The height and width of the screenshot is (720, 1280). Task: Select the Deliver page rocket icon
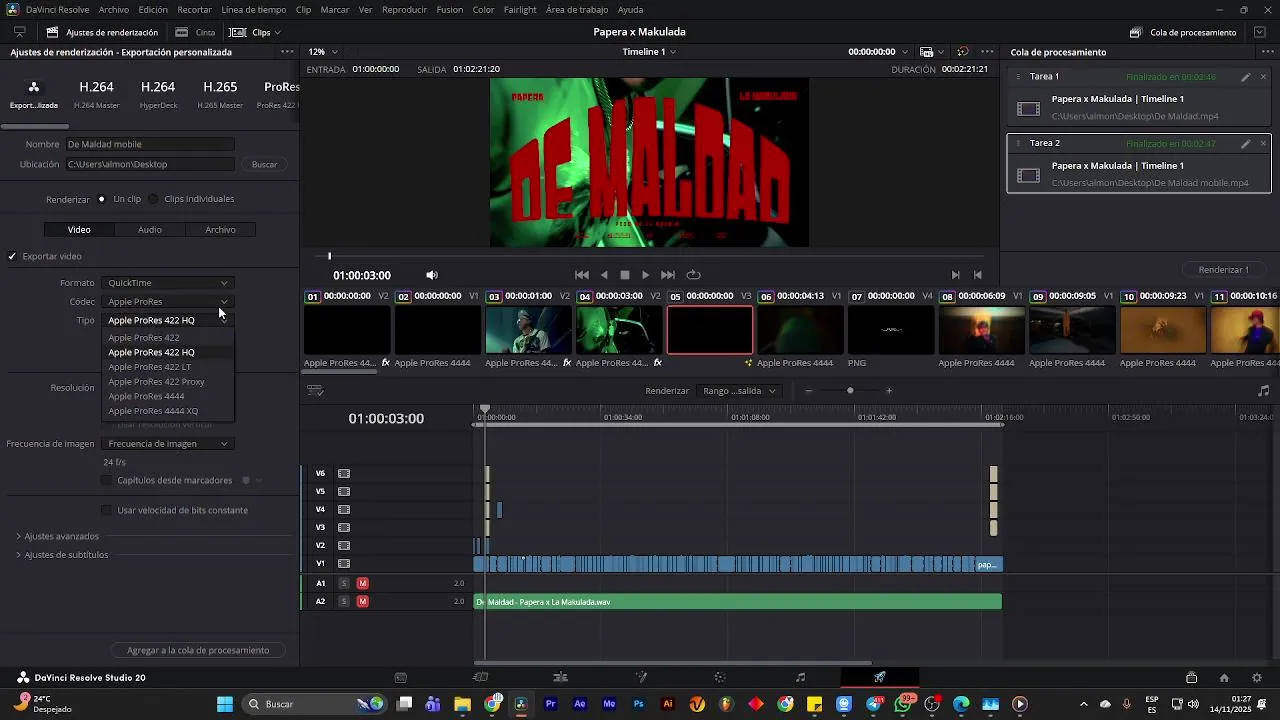(x=880, y=677)
